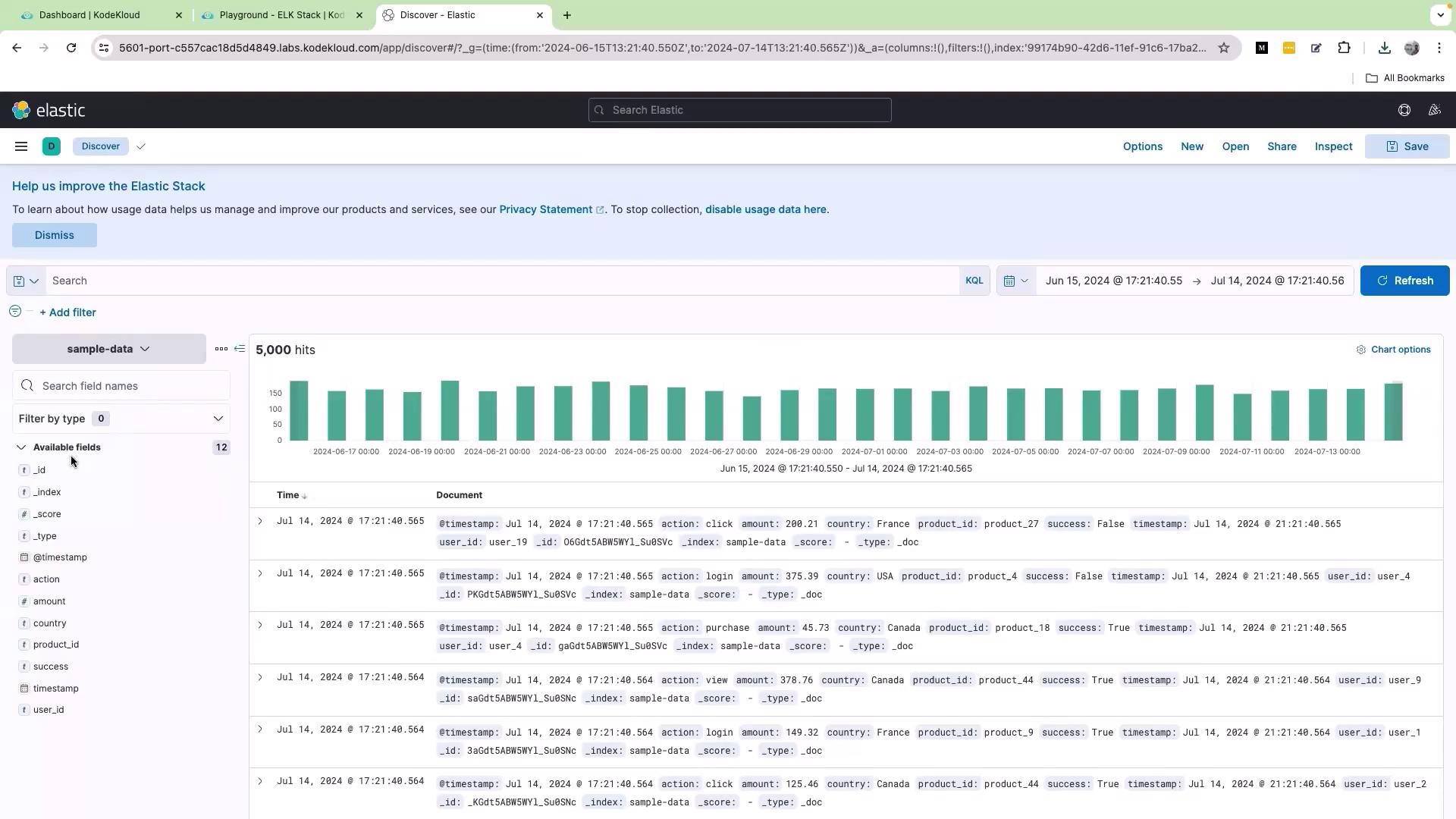Open the Privacy Statement link
The width and height of the screenshot is (1456, 819).
545,209
